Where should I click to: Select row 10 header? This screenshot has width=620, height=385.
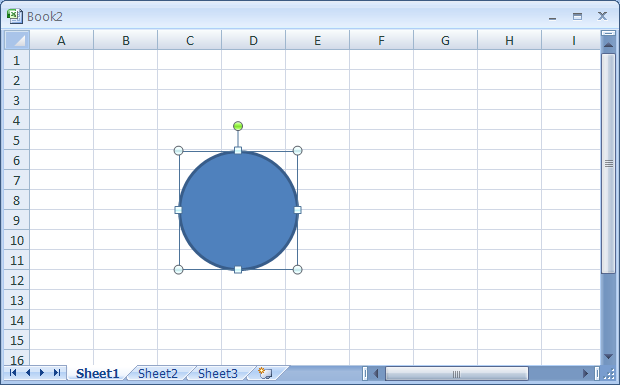[17, 240]
